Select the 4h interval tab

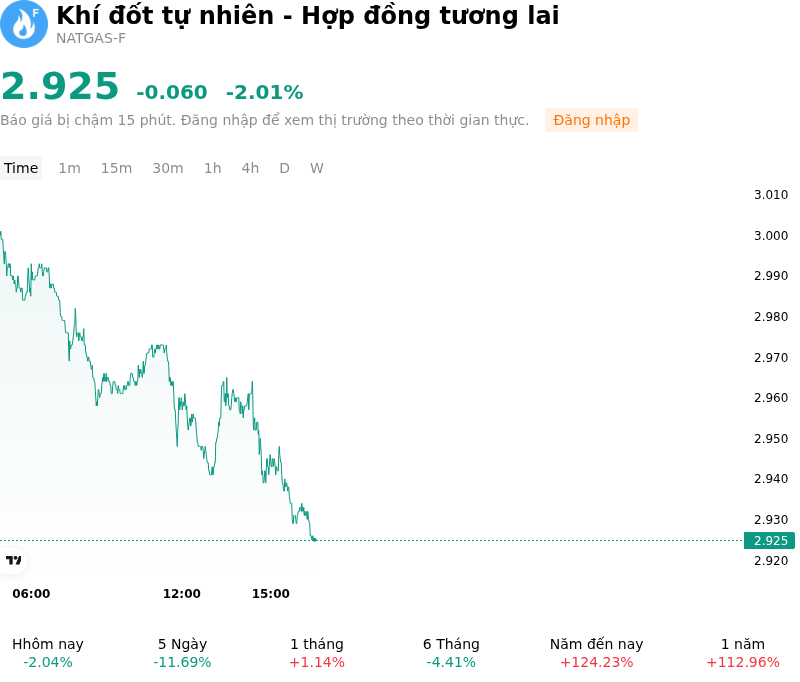click(x=250, y=168)
